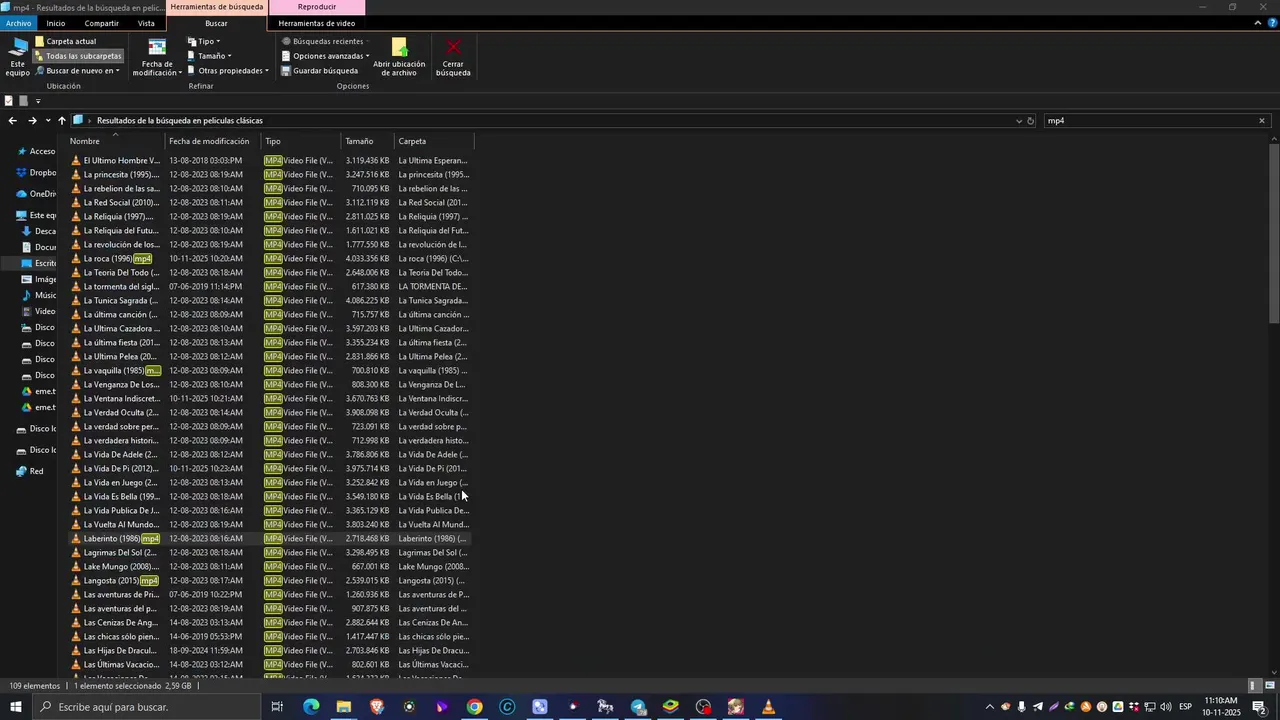Switch to details view icon in status bar
Image resolution: width=1280 pixels, height=720 pixels.
1254,686
